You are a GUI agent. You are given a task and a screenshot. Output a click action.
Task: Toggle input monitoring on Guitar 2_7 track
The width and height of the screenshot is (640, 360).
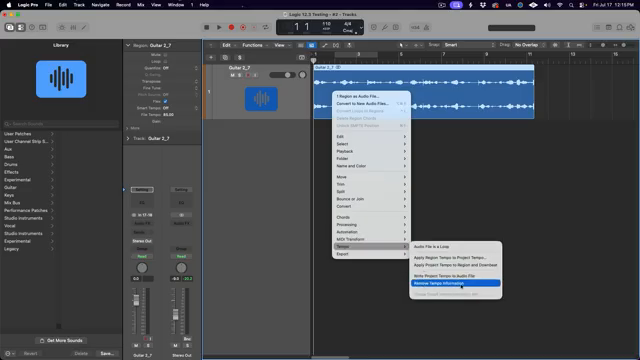pos(255,75)
